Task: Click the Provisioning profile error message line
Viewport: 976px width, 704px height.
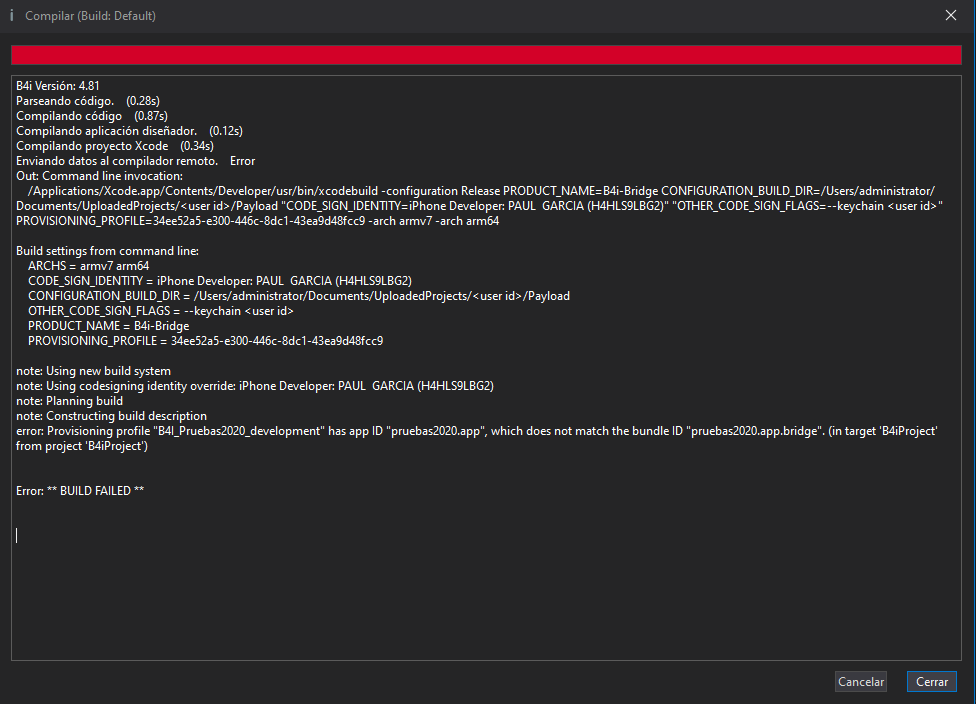Action: (476, 431)
